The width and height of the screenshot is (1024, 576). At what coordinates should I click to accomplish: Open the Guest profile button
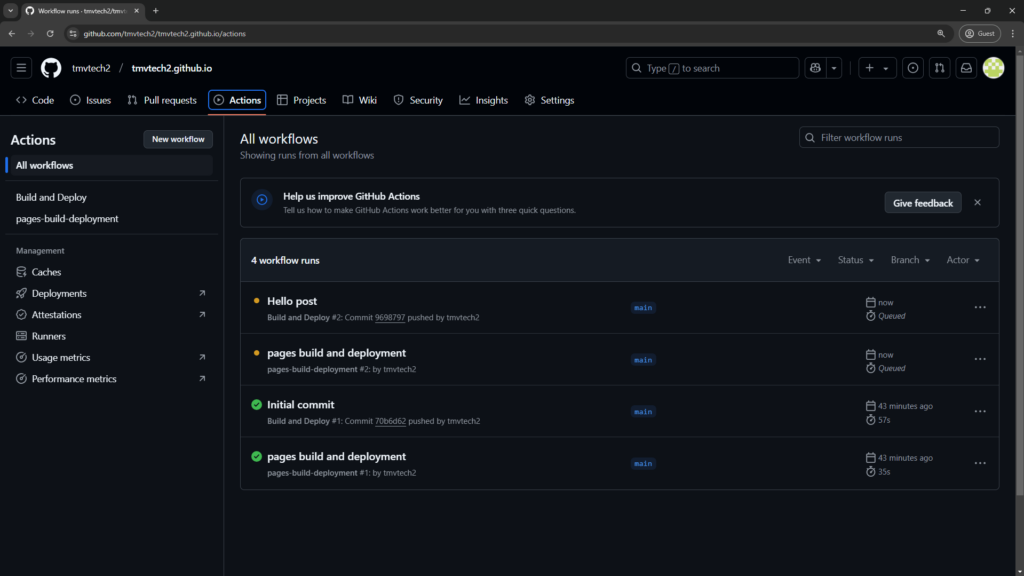pos(980,33)
